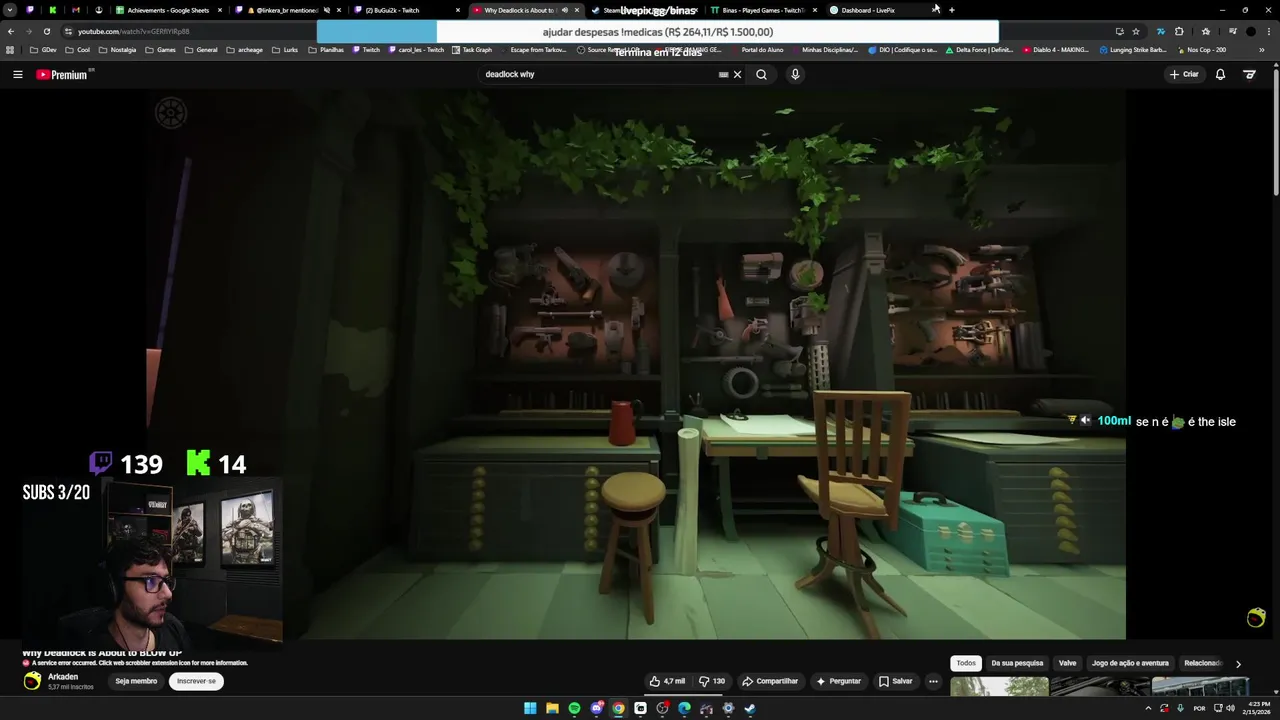Open the Delta Force bookmark
Image resolution: width=1280 pixels, height=720 pixels.
click(979, 49)
